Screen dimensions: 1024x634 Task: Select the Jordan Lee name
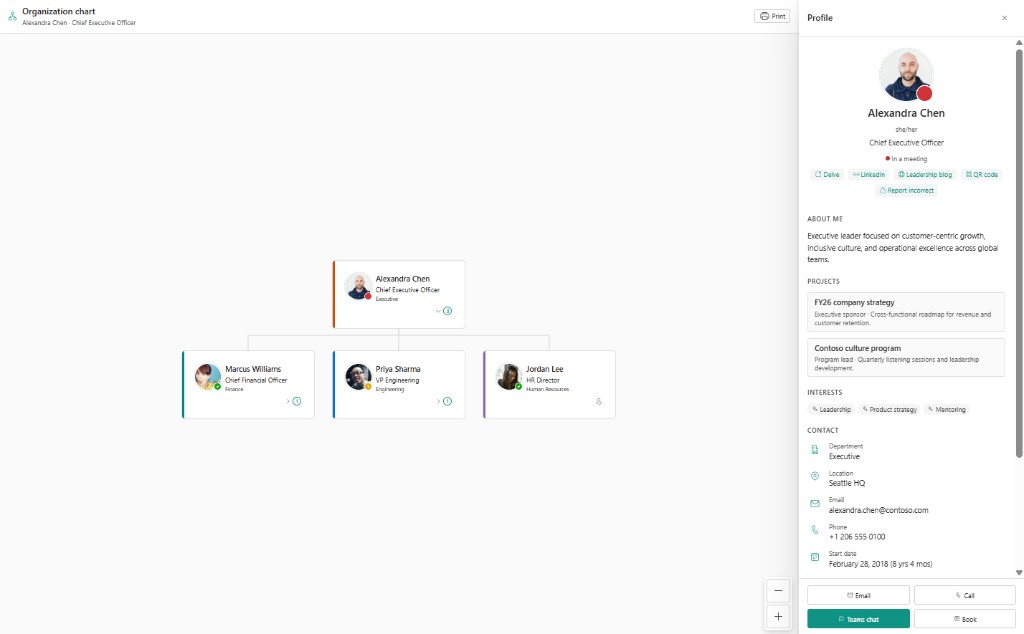coord(545,369)
